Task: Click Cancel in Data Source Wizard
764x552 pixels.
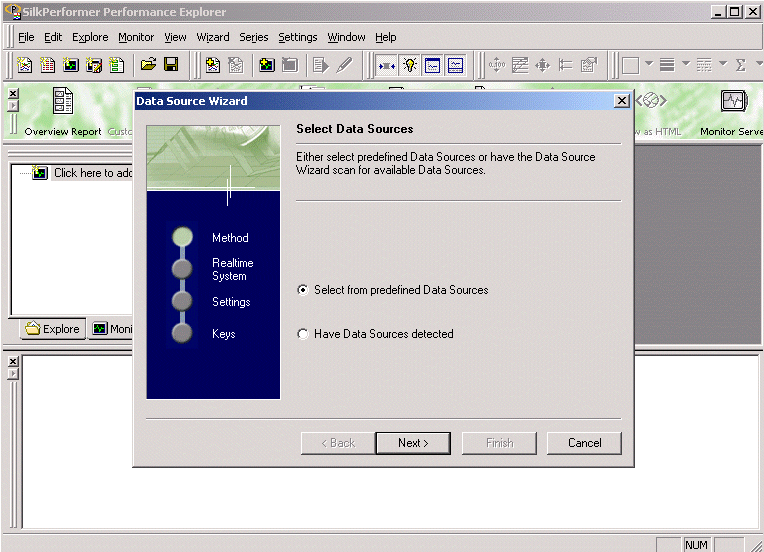Action: [x=584, y=443]
